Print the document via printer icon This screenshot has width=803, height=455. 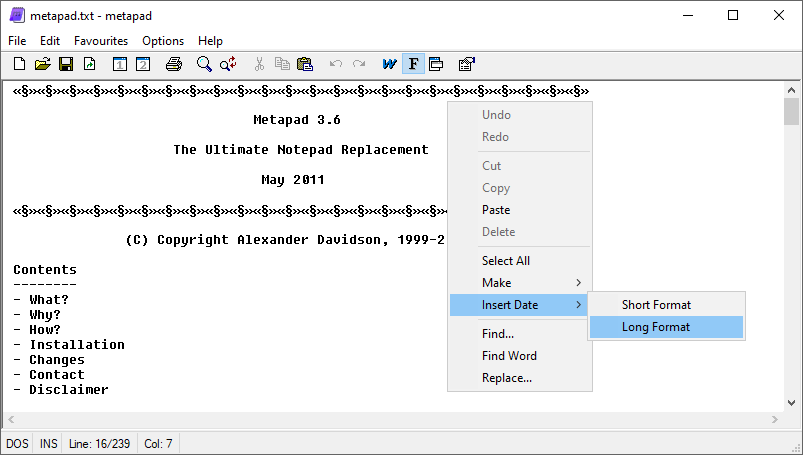(x=174, y=64)
